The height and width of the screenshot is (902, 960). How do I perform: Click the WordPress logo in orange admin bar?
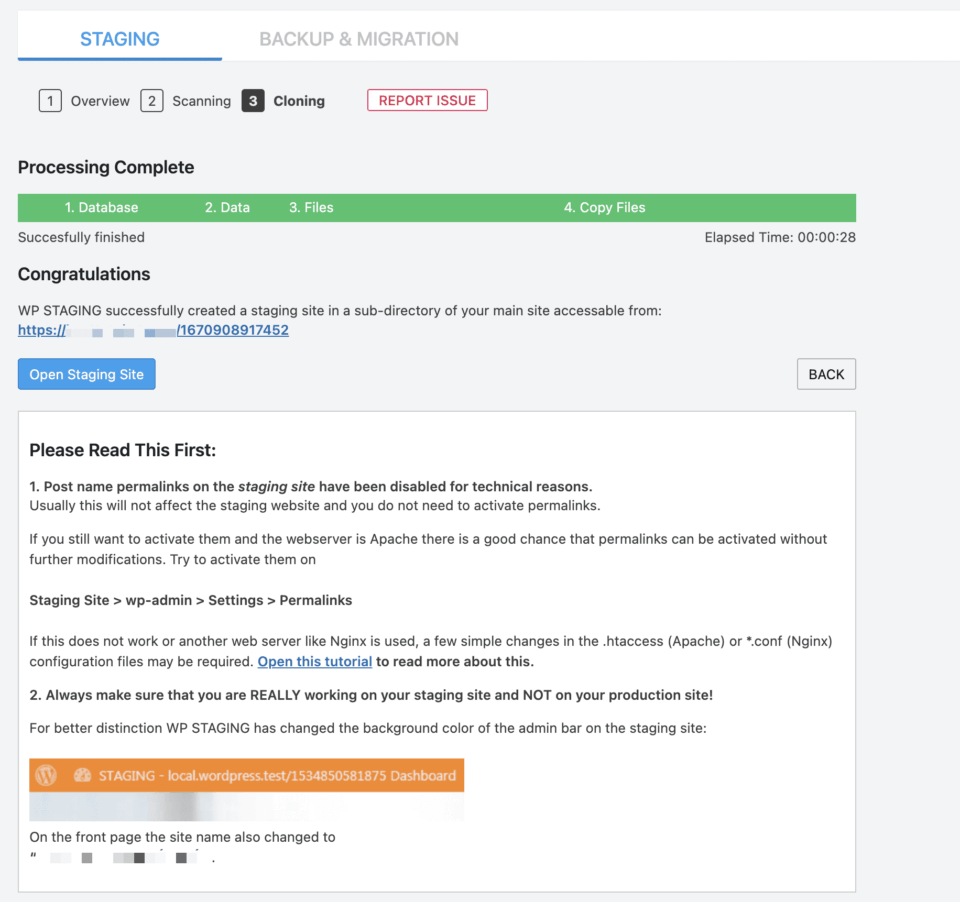[x=46, y=775]
